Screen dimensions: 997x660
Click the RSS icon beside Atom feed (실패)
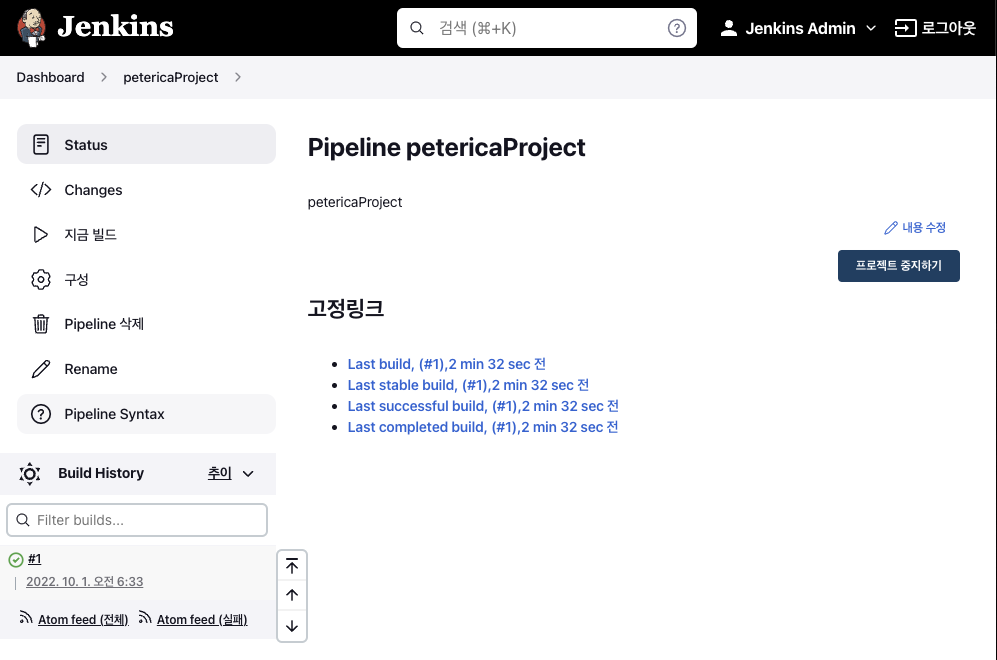point(145,617)
